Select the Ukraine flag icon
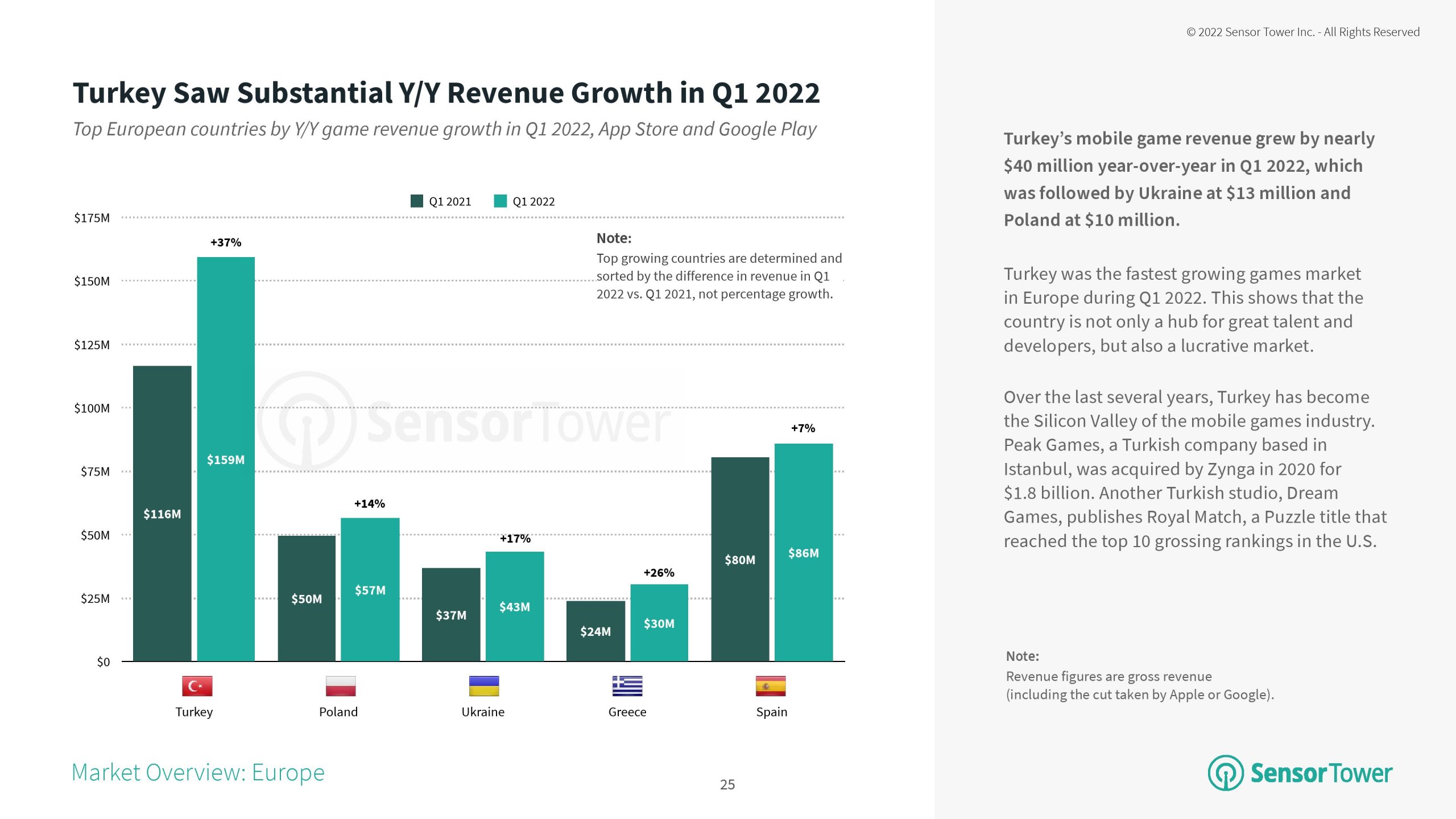The width and height of the screenshot is (1456, 819). 484,686
